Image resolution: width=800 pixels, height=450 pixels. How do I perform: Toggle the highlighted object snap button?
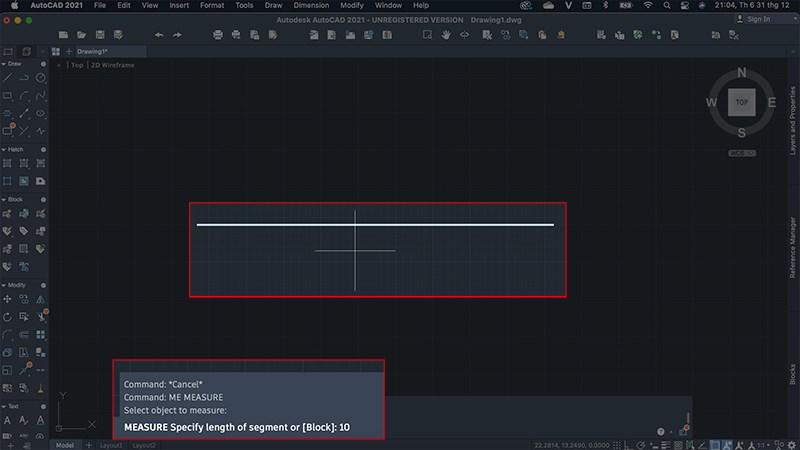[715, 445]
